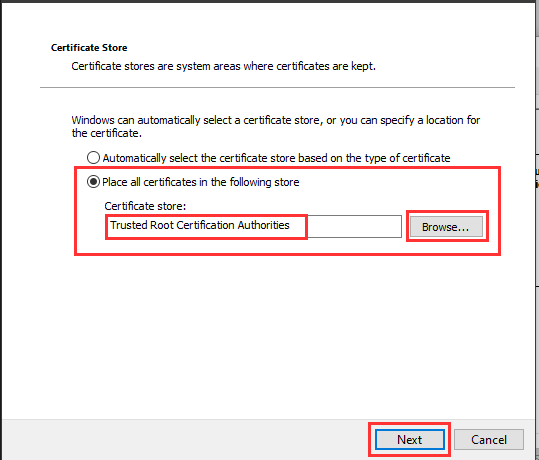Cancel the certificate import wizard
The image size is (539, 460).
pos(489,439)
